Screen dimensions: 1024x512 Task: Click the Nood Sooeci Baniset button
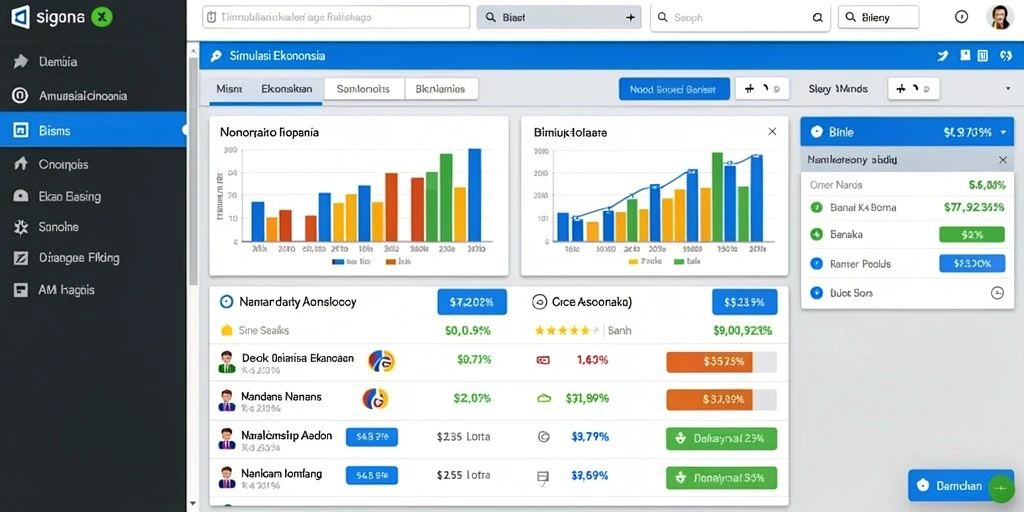674,89
